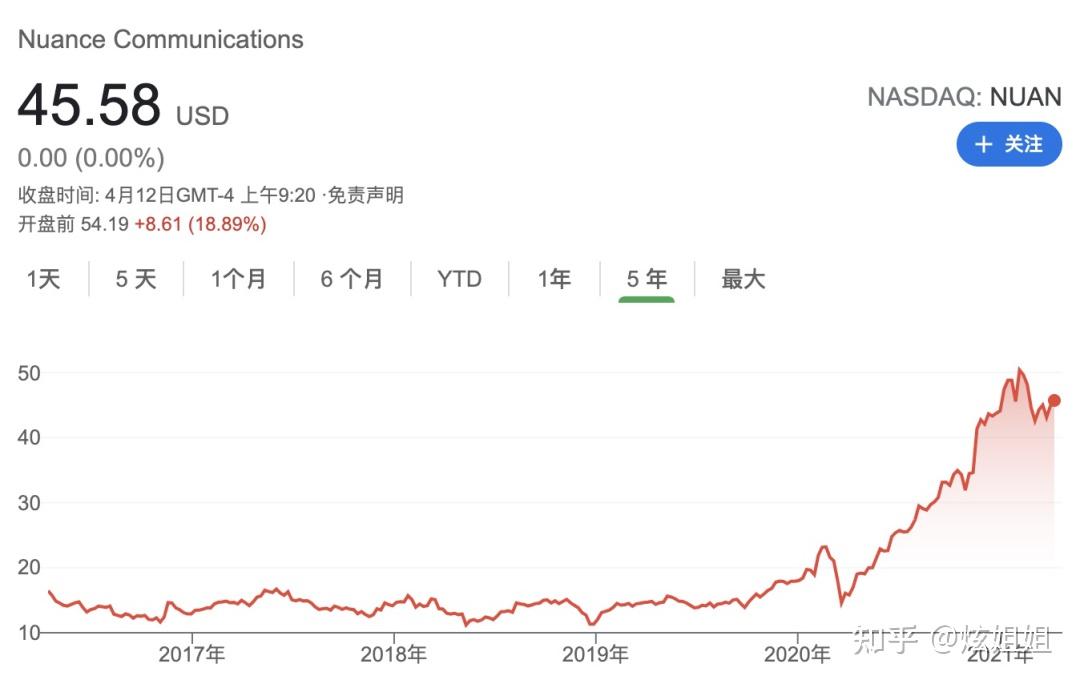Viewport: 1080px width, 684px height.
Task: Click the USD currency label
Action: tap(202, 116)
